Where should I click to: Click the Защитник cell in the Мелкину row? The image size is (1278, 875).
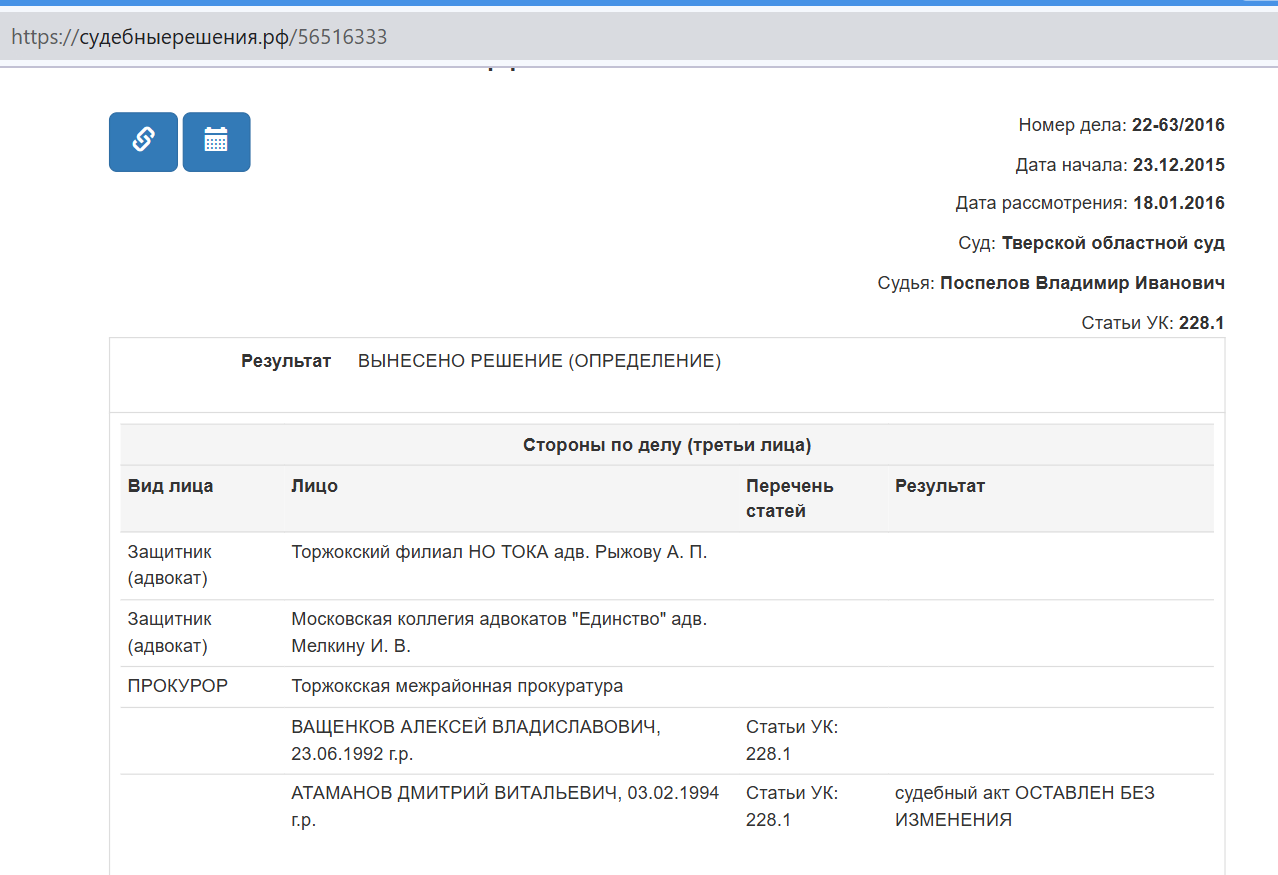pos(170,632)
